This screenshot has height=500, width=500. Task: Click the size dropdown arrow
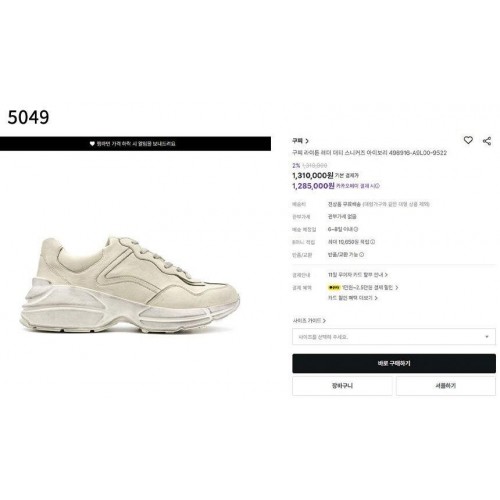coord(487,337)
